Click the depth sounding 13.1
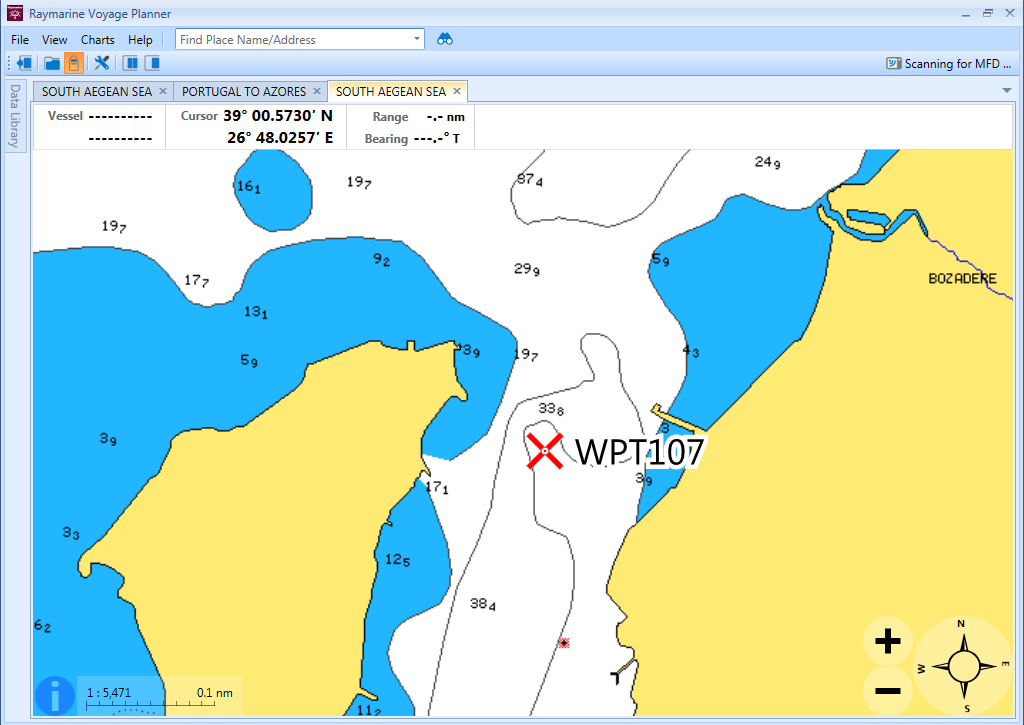 click(x=255, y=312)
